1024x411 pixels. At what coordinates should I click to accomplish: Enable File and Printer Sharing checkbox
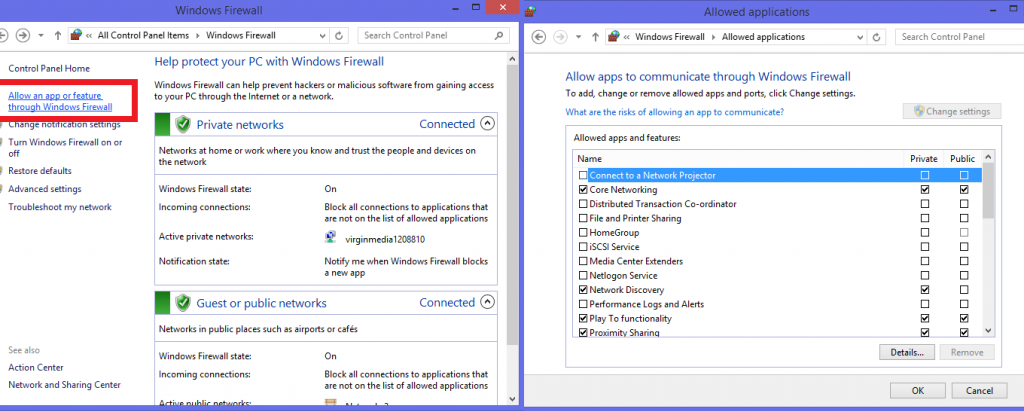(x=583, y=218)
